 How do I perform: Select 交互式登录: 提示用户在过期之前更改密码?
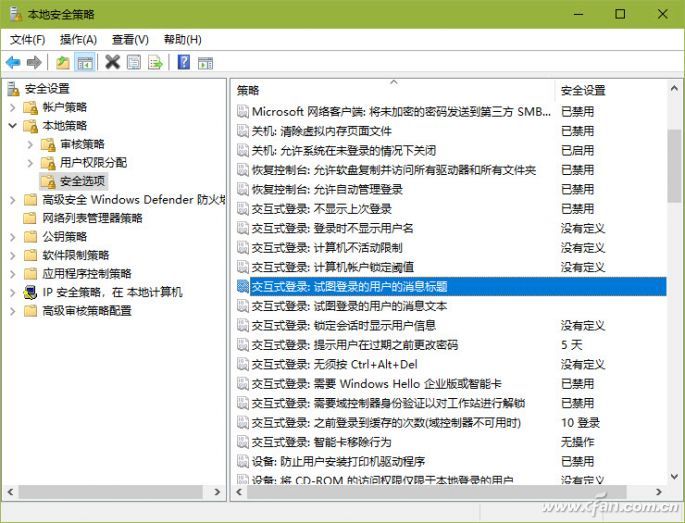pyautogui.click(x=450, y=345)
